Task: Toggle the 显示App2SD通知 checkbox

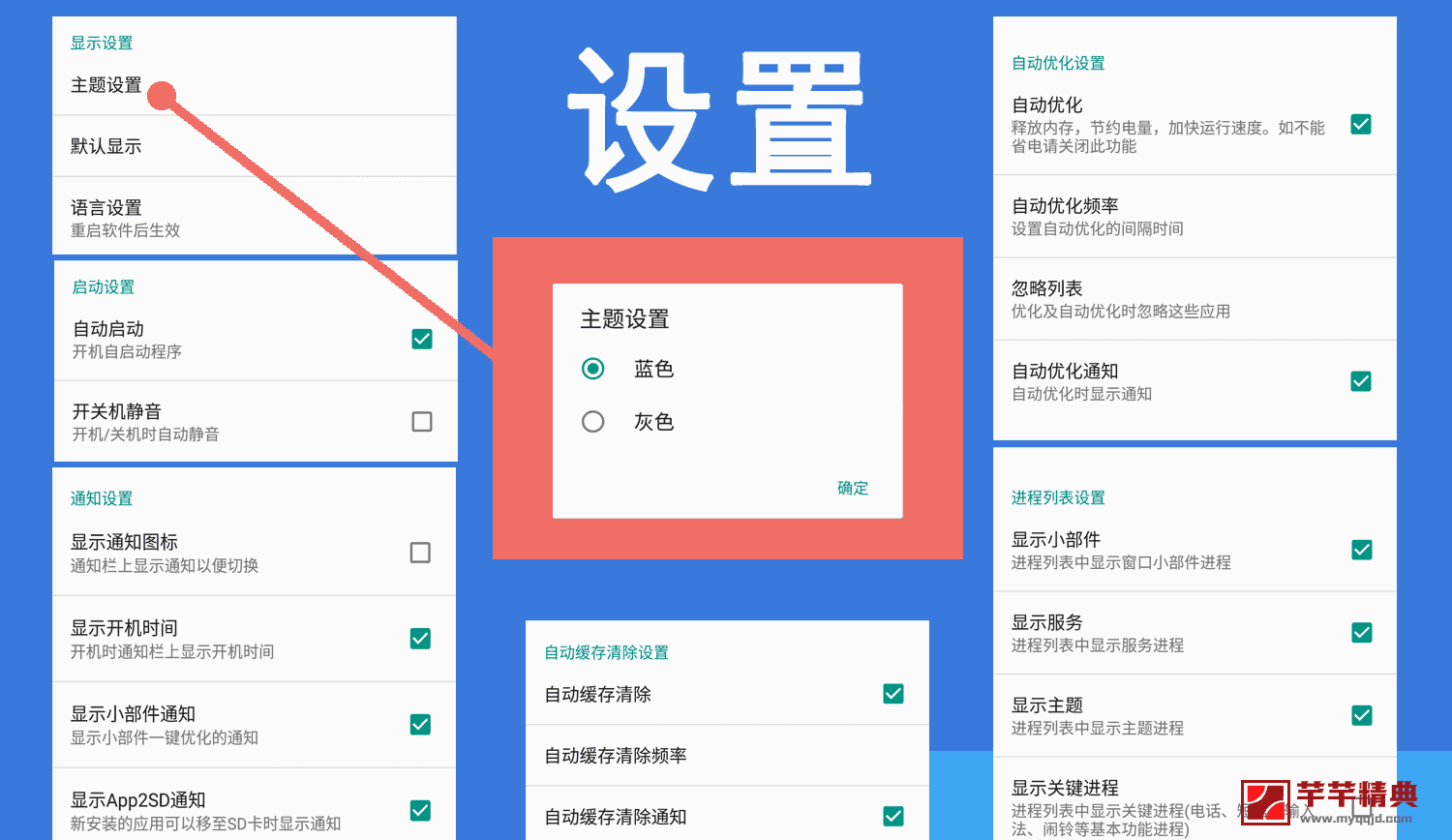Action: click(420, 811)
